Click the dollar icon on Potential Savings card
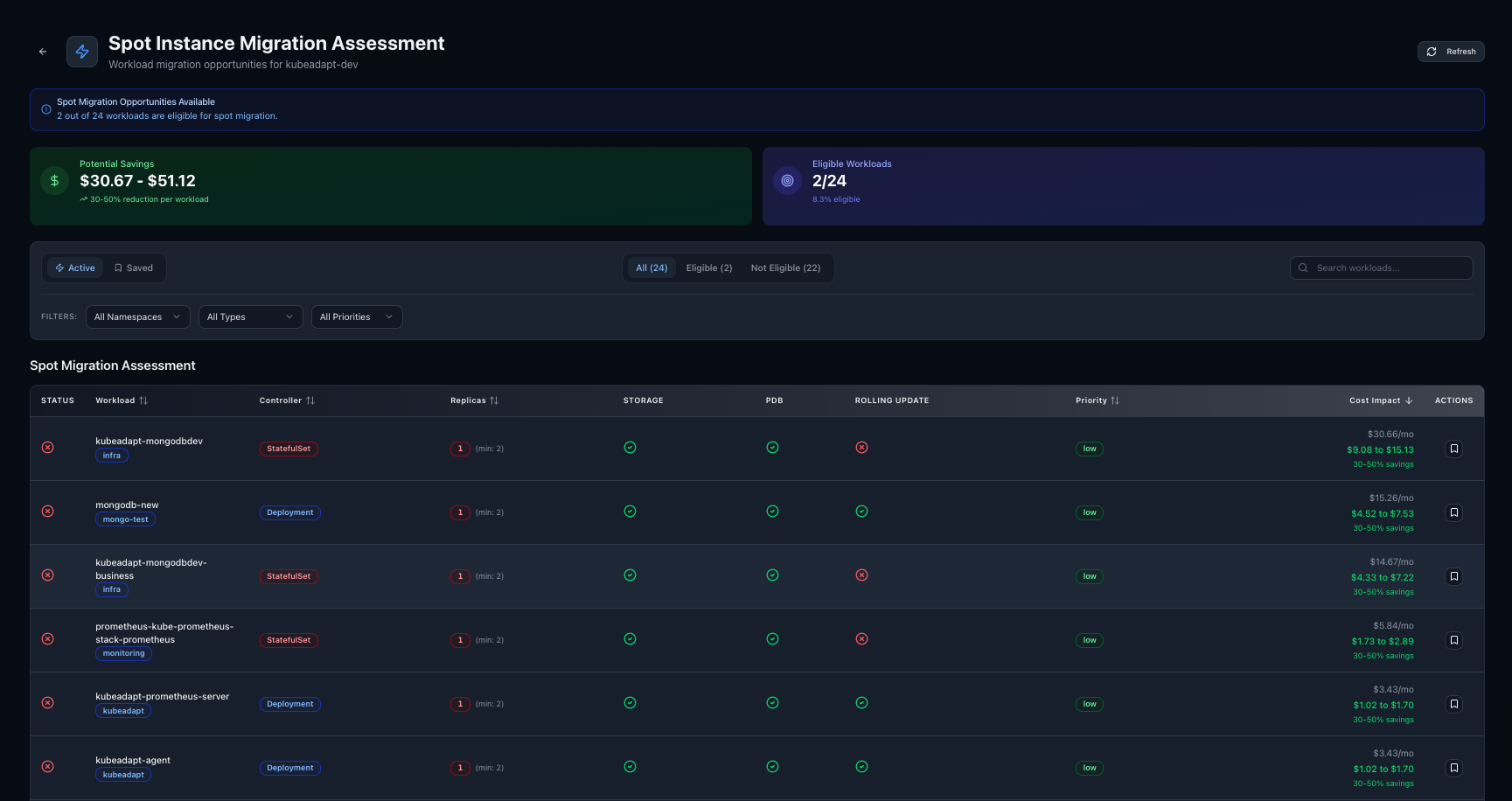 54,180
